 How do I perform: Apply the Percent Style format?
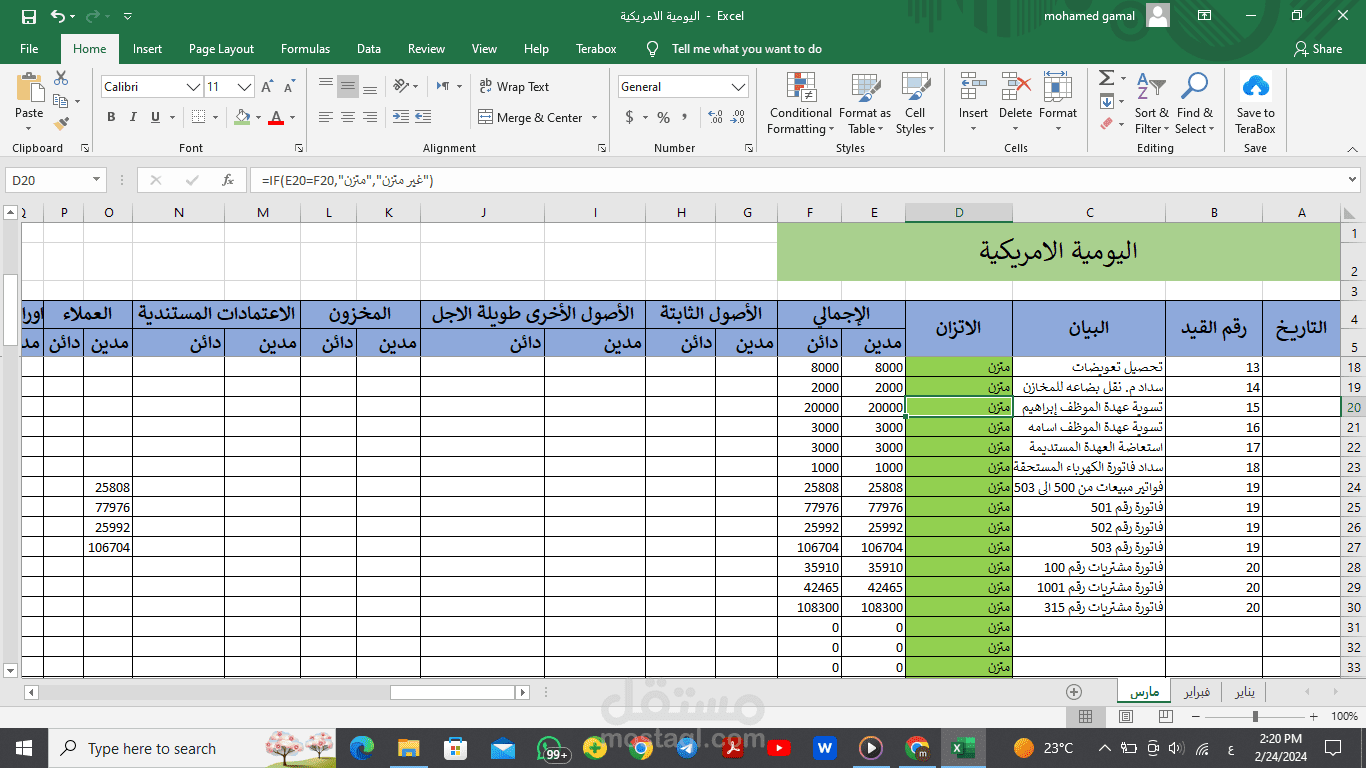coord(663,118)
